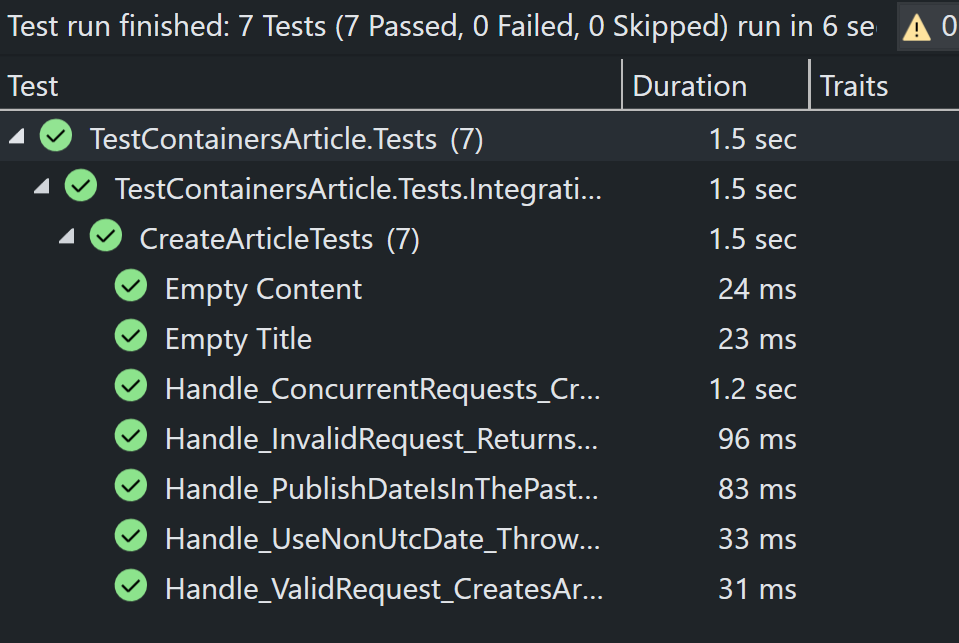Click passed icon of CreateArticleTests group
Screen dimensions: 959x643
click(x=106, y=237)
